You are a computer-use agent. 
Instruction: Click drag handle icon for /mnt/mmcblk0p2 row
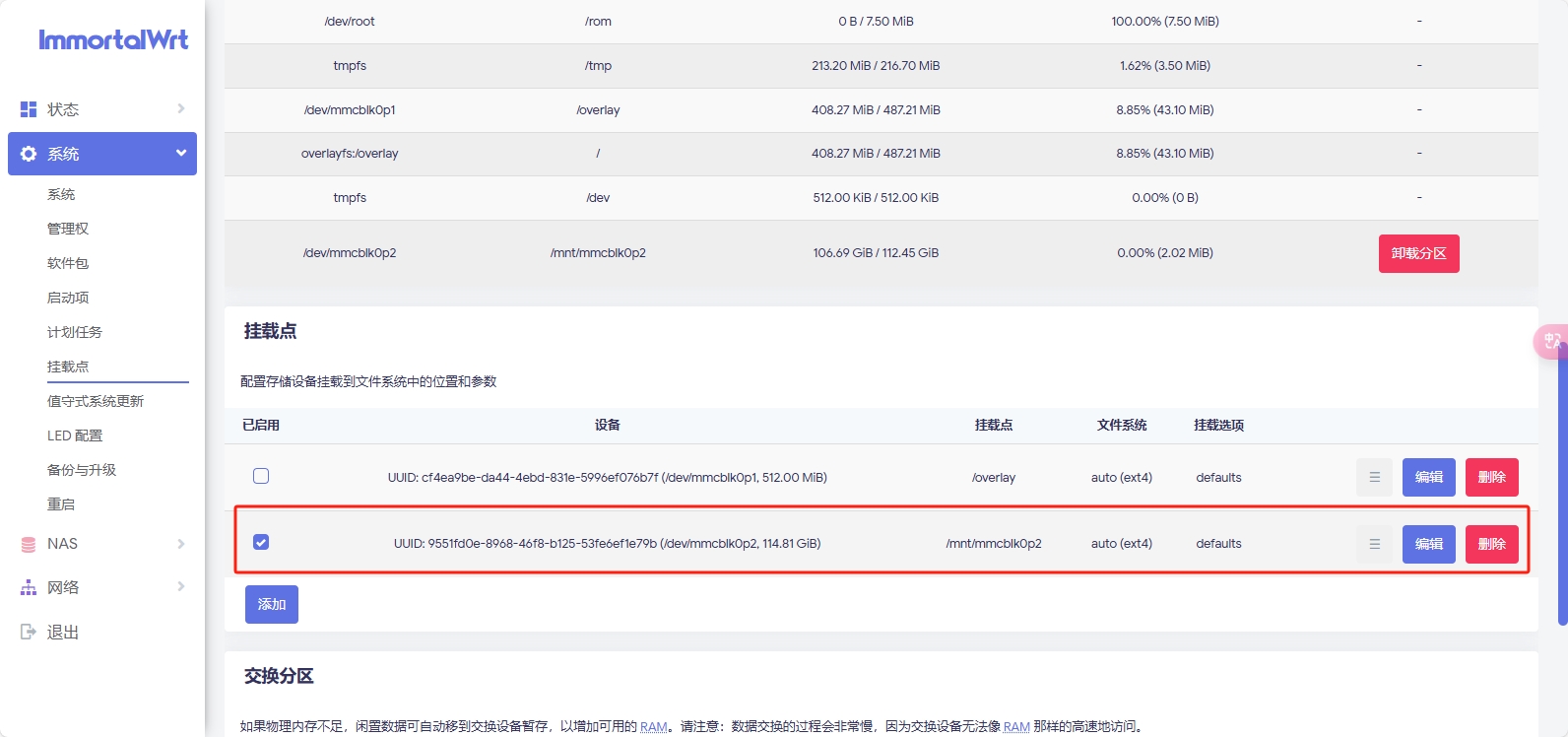pyautogui.click(x=1374, y=544)
